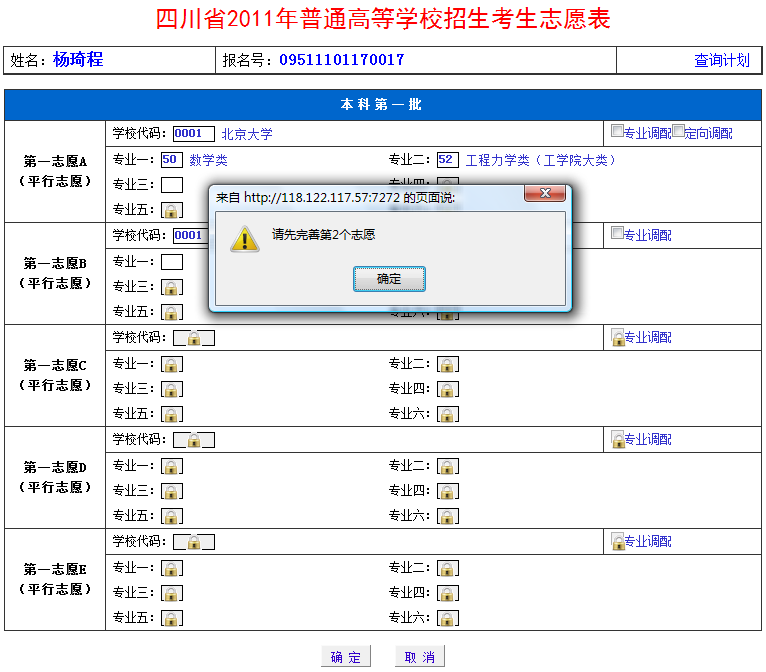Screen dimensions: 766x672
Task: Click lock icon for 专业六 in 第一志愿E
Action: click(448, 618)
